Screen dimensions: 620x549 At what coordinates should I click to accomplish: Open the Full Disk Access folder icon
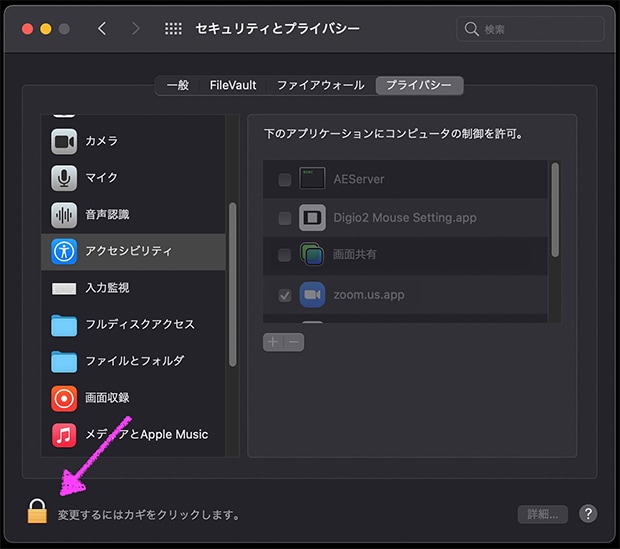(x=64, y=325)
